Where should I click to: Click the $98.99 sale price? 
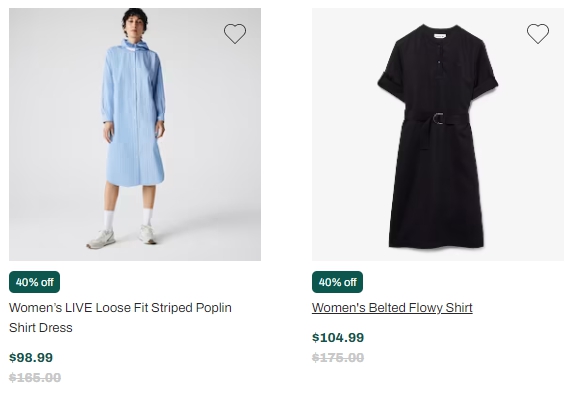point(31,358)
